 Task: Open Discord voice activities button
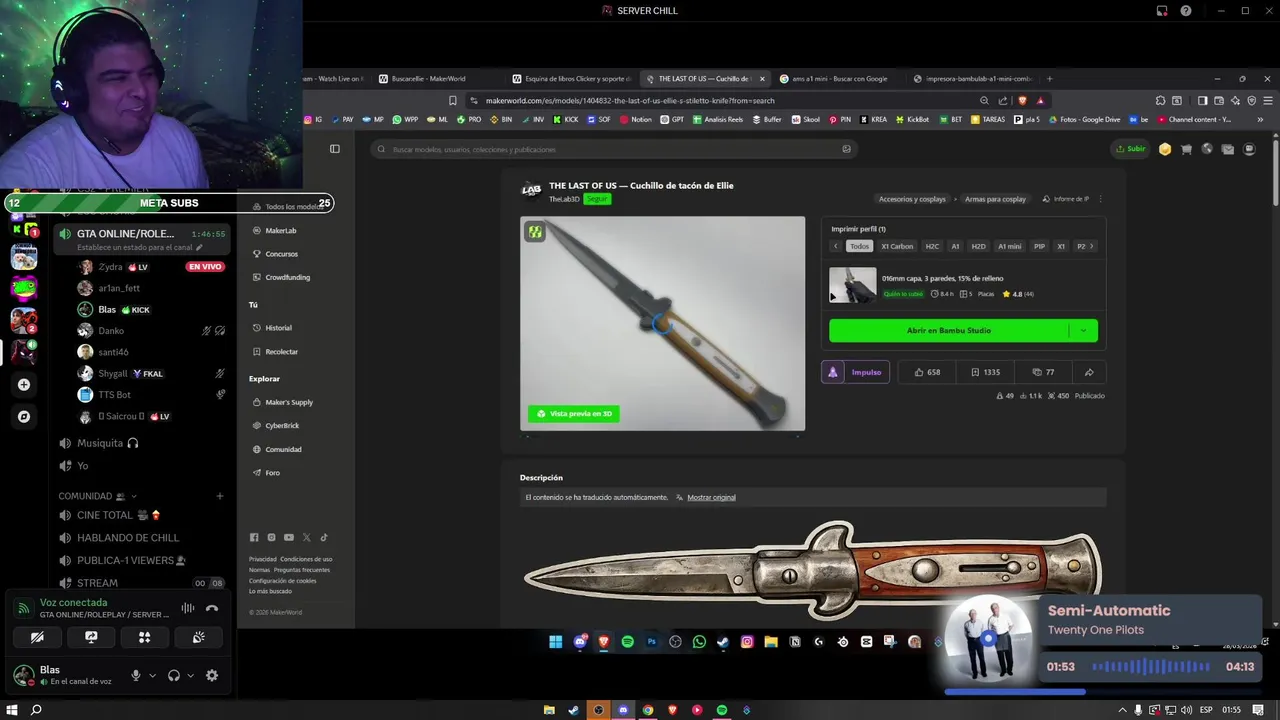point(145,637)
